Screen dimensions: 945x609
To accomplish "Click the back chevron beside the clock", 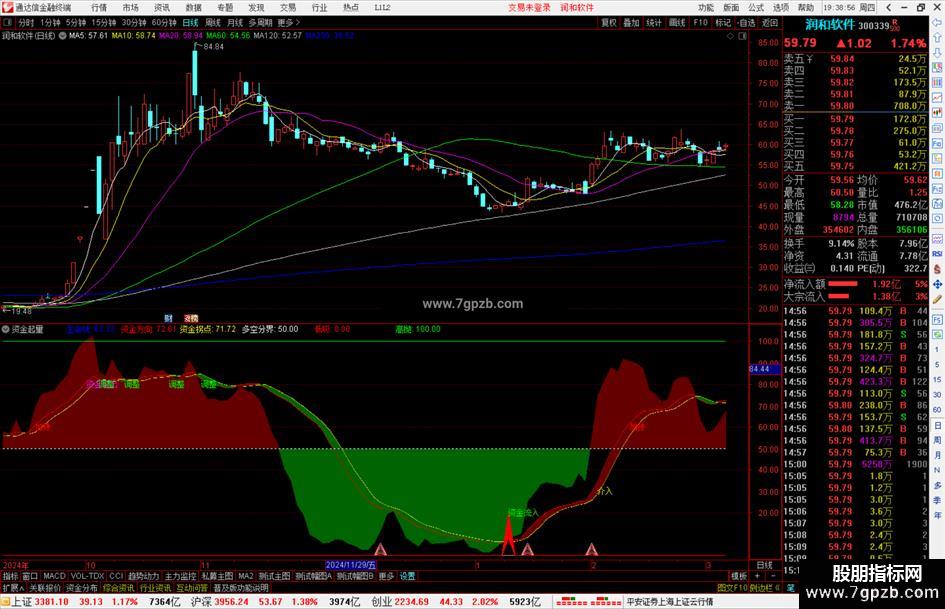I will pos(889,8).
